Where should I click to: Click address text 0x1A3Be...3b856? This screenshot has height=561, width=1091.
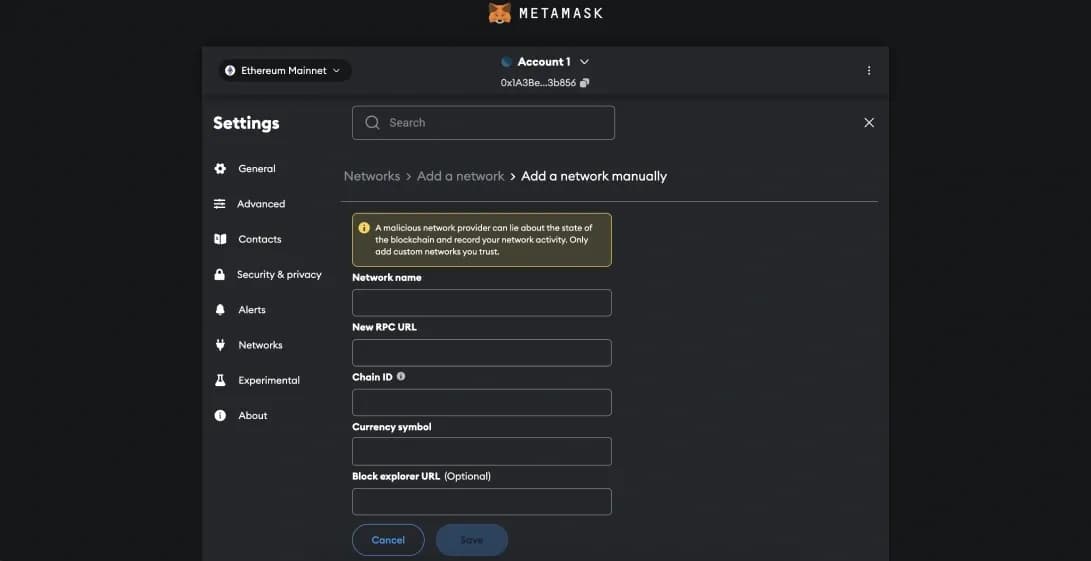tap(538, 83)
